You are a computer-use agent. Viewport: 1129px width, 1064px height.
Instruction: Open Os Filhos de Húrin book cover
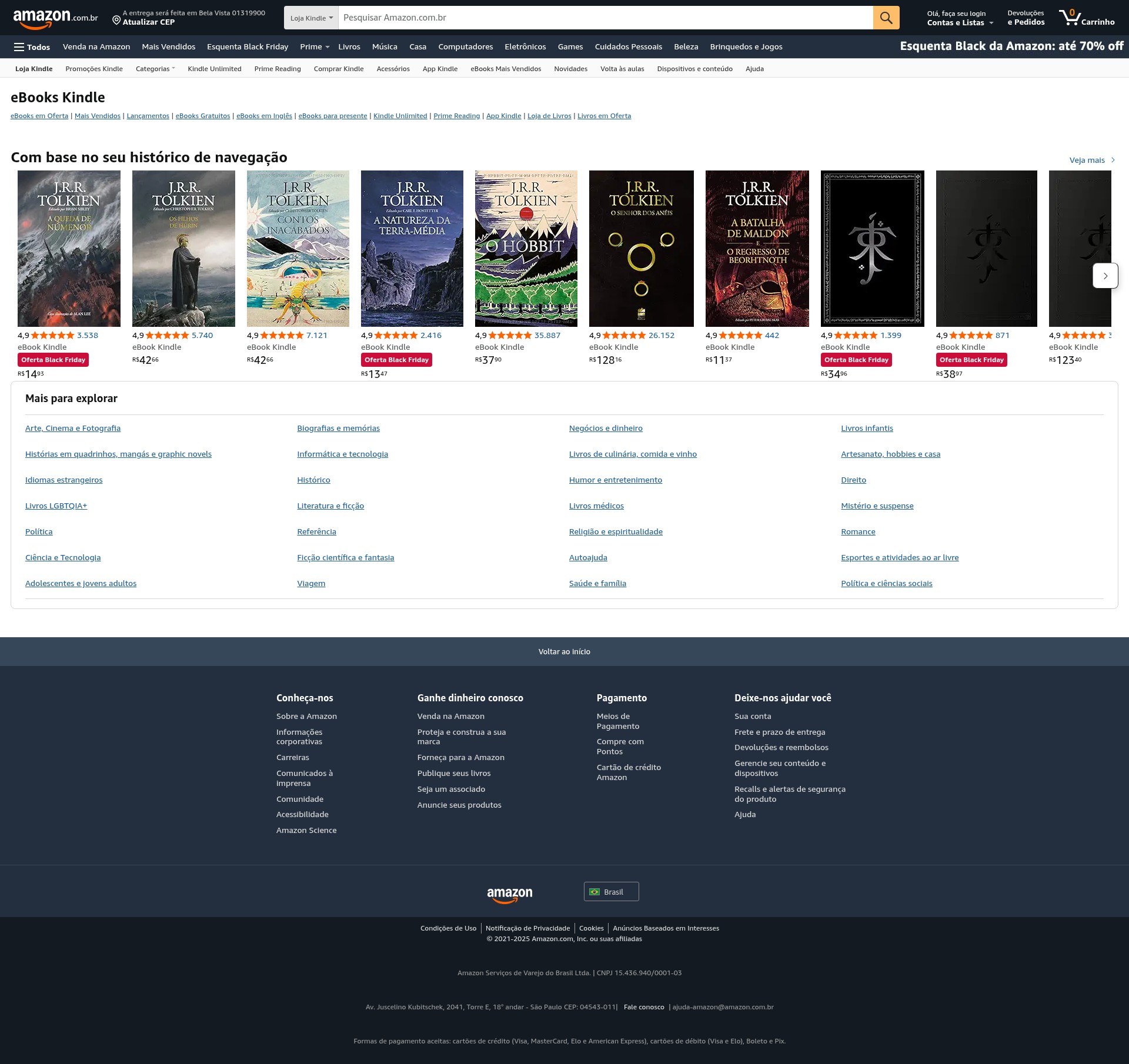[183, 249]
